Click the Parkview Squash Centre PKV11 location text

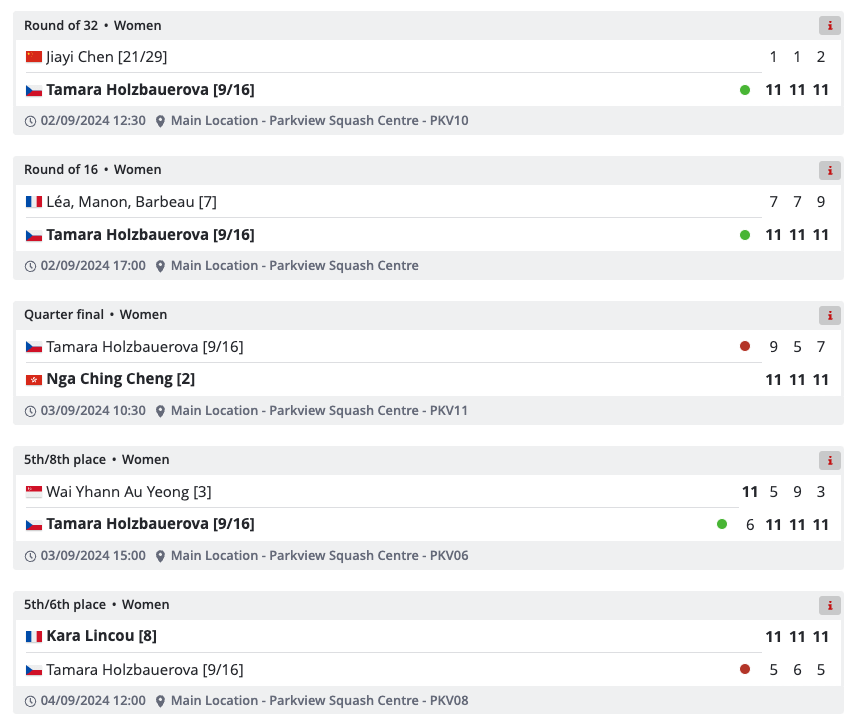[x=319, y=411]
